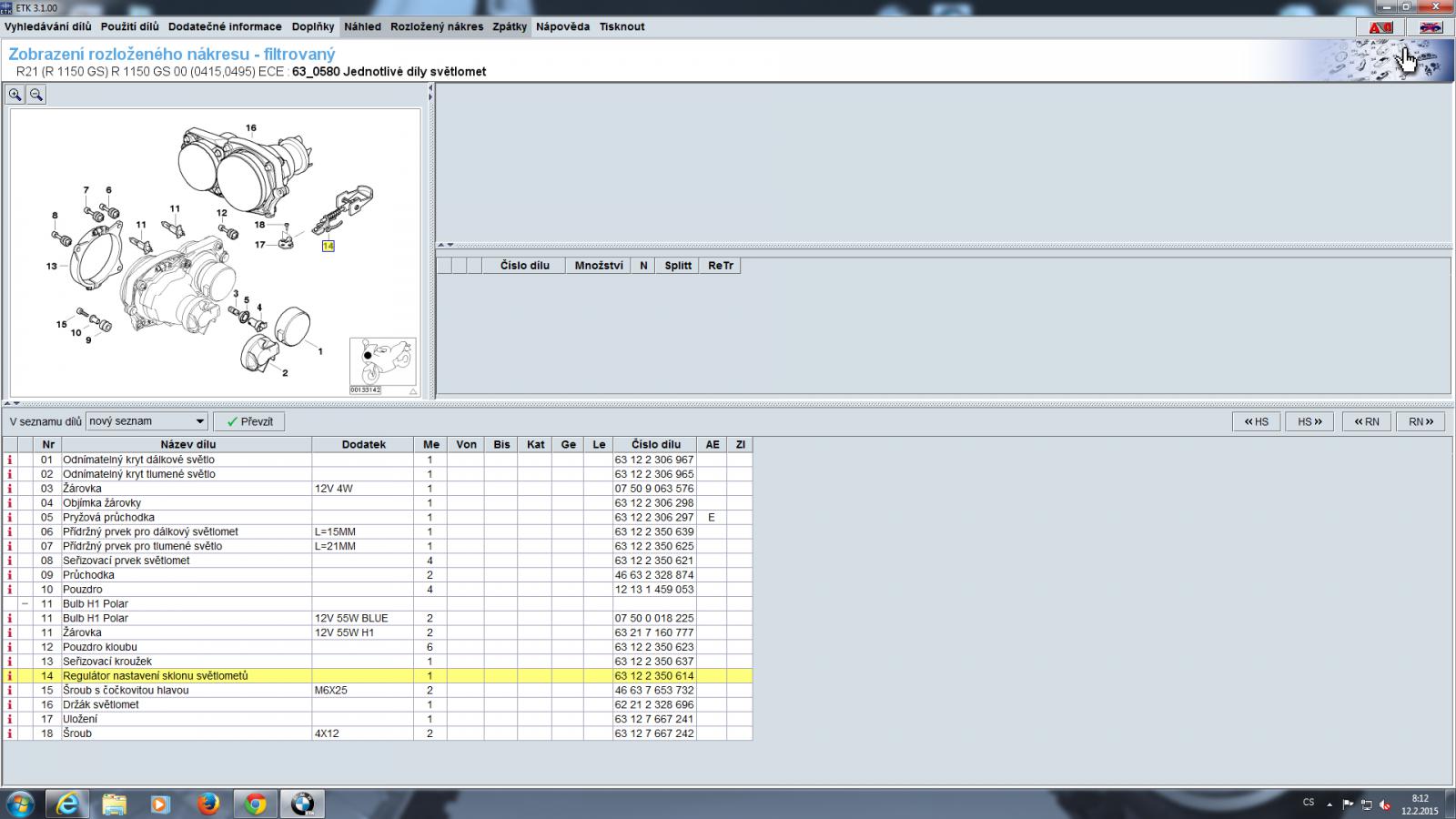Click the HS back navigation button
Image resolution: width=1456 pixels, height=819 pixels.
coord(1256,421)
